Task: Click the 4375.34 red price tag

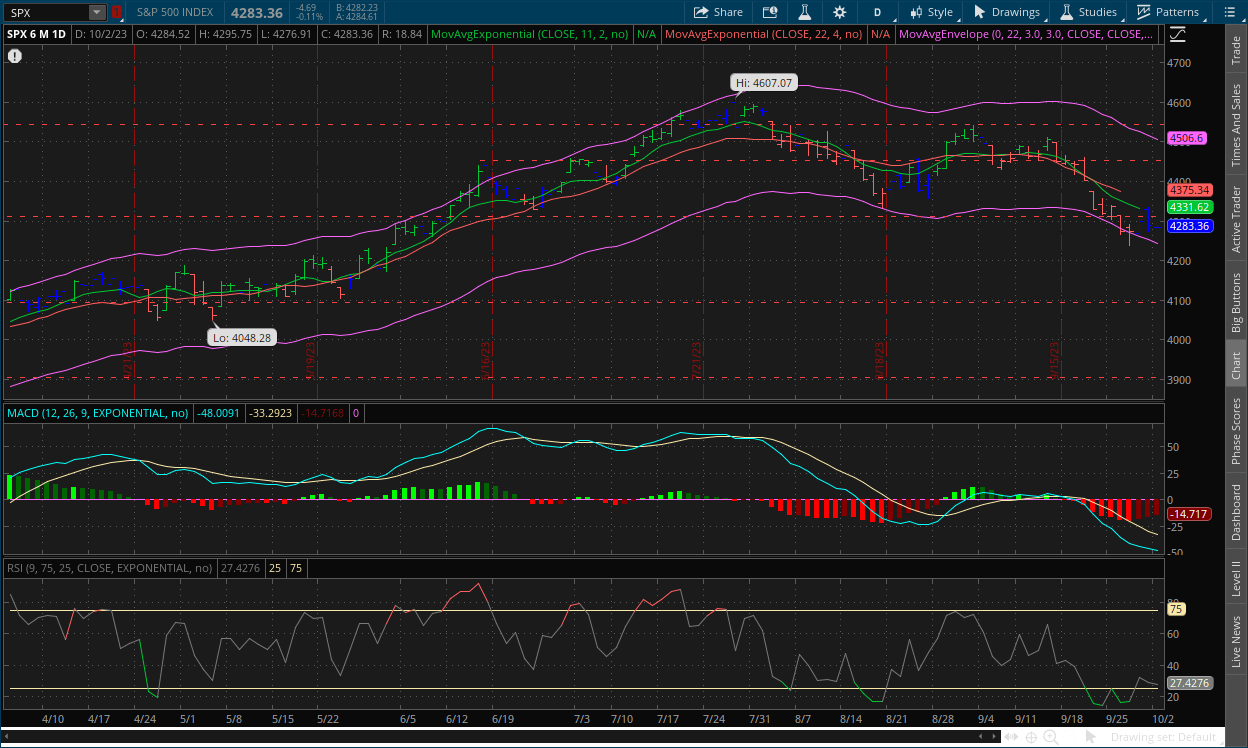Action: click(1190, 190)
